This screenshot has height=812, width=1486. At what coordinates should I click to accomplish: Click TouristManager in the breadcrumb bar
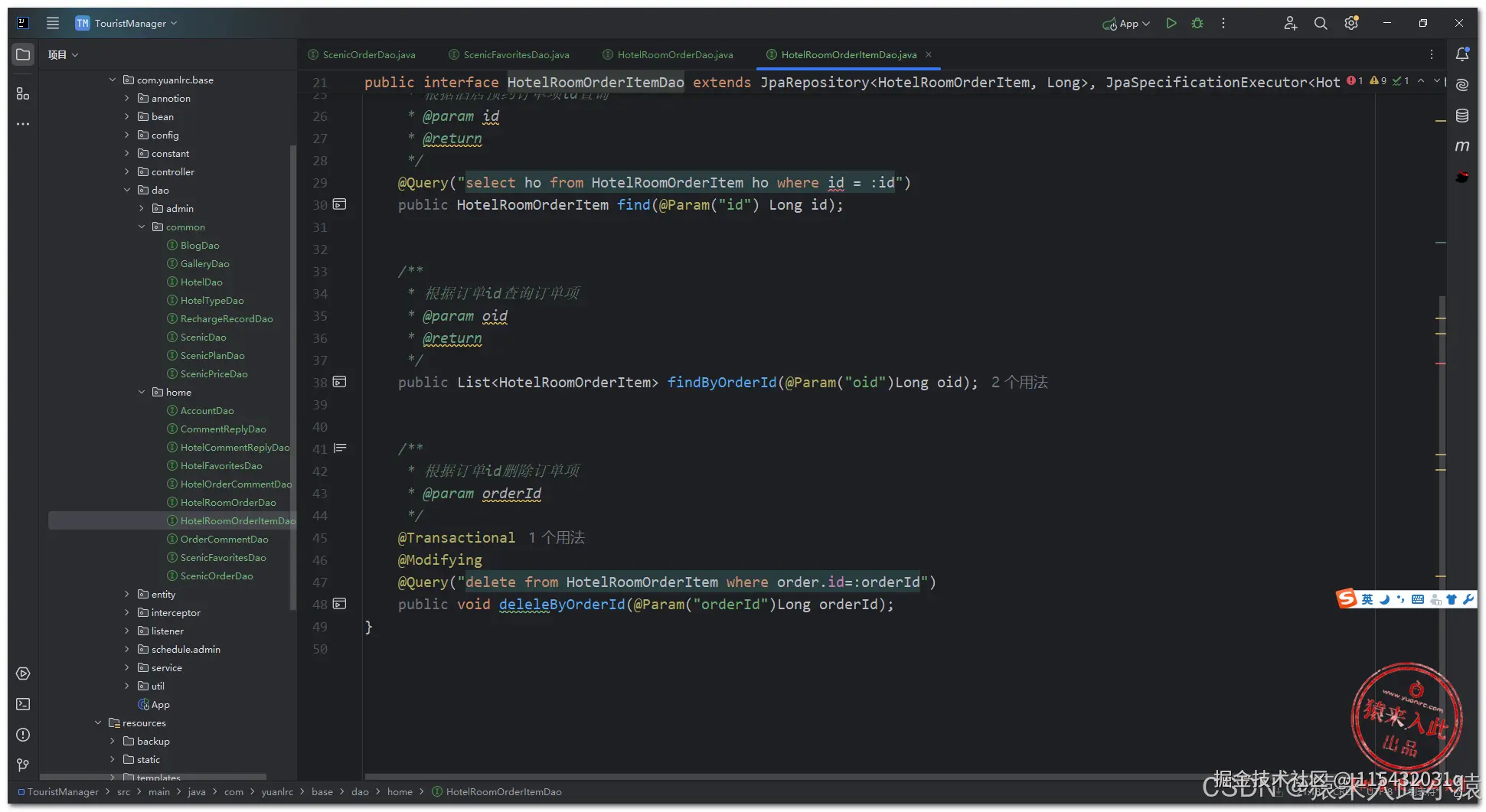coord(63,791)
